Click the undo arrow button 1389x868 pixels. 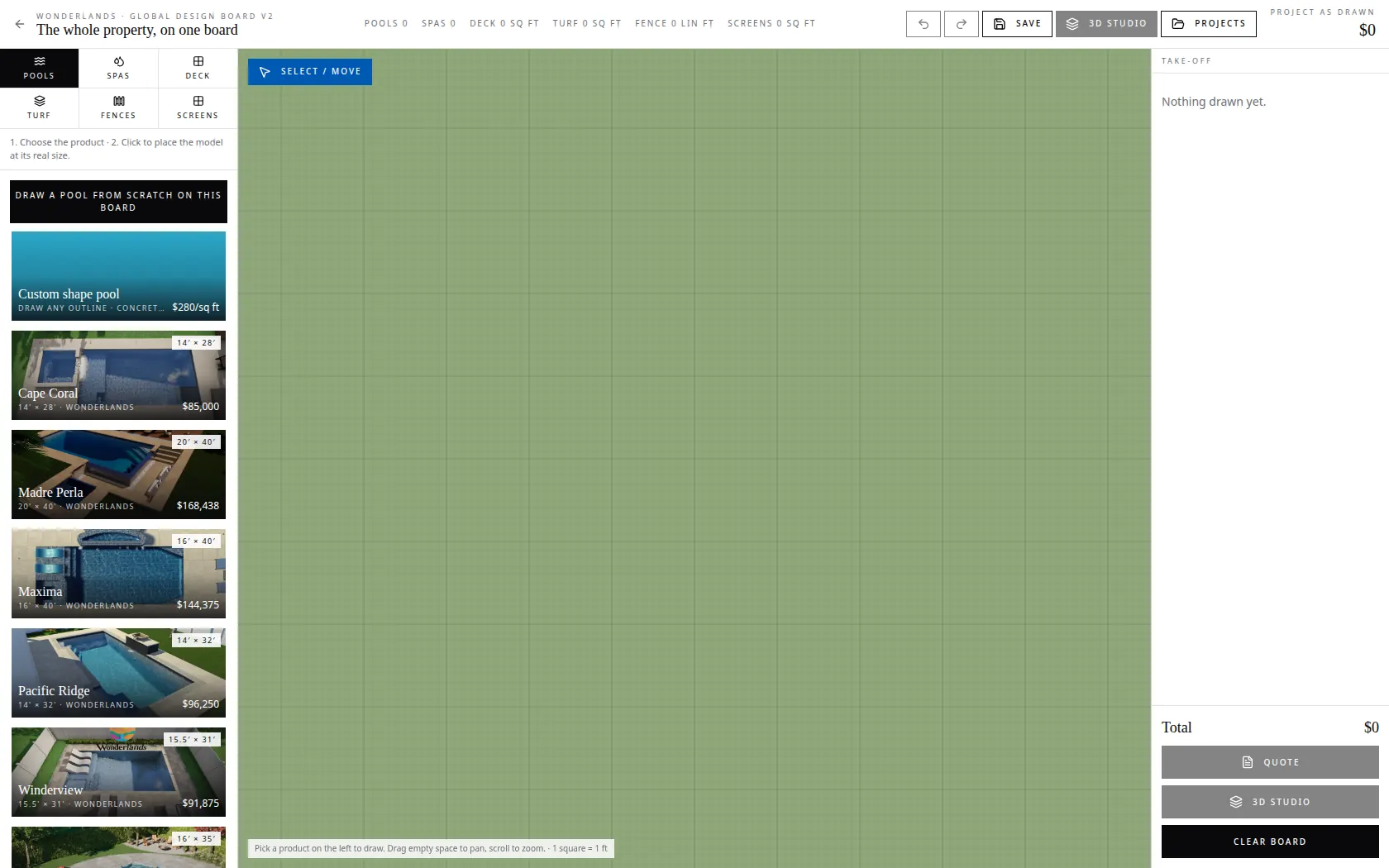(x=924, y=24)
